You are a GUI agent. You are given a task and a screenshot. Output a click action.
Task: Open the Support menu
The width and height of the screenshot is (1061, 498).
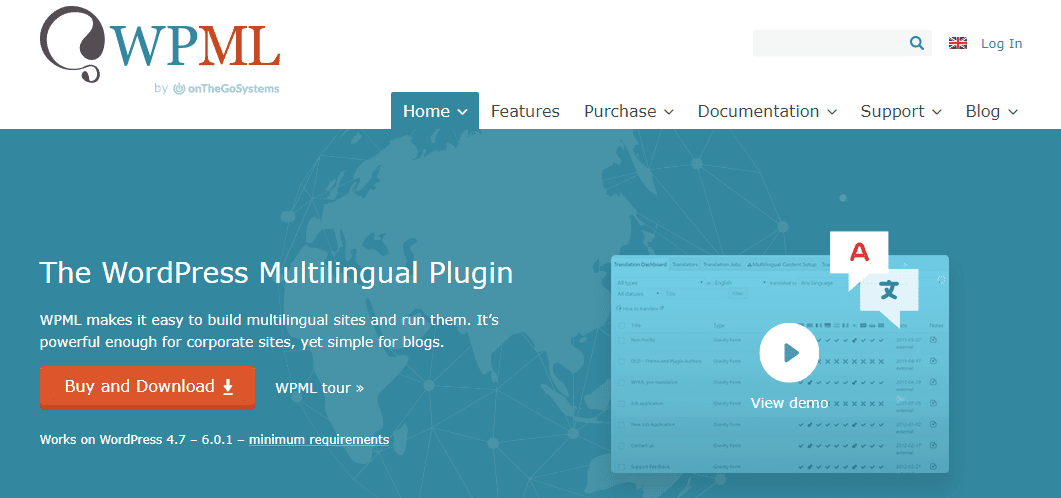[x=901, y=111]
